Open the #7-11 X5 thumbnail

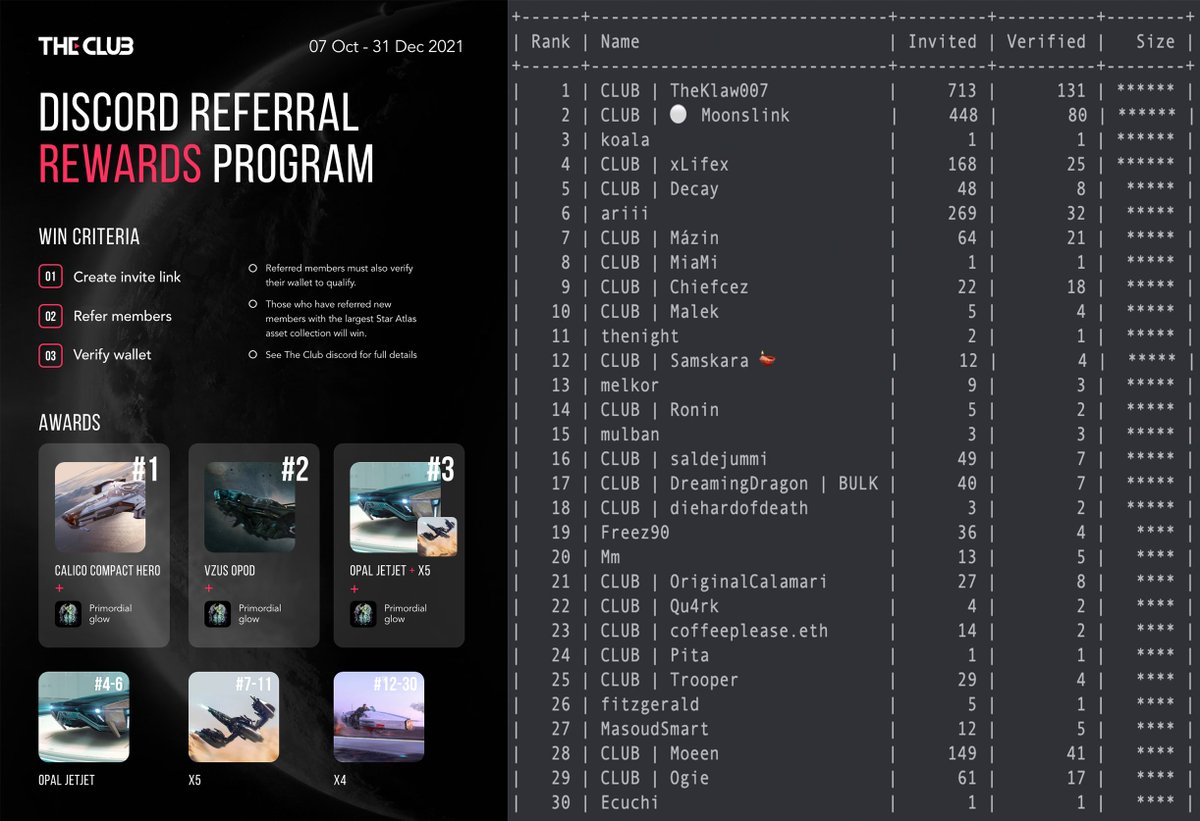234,716
